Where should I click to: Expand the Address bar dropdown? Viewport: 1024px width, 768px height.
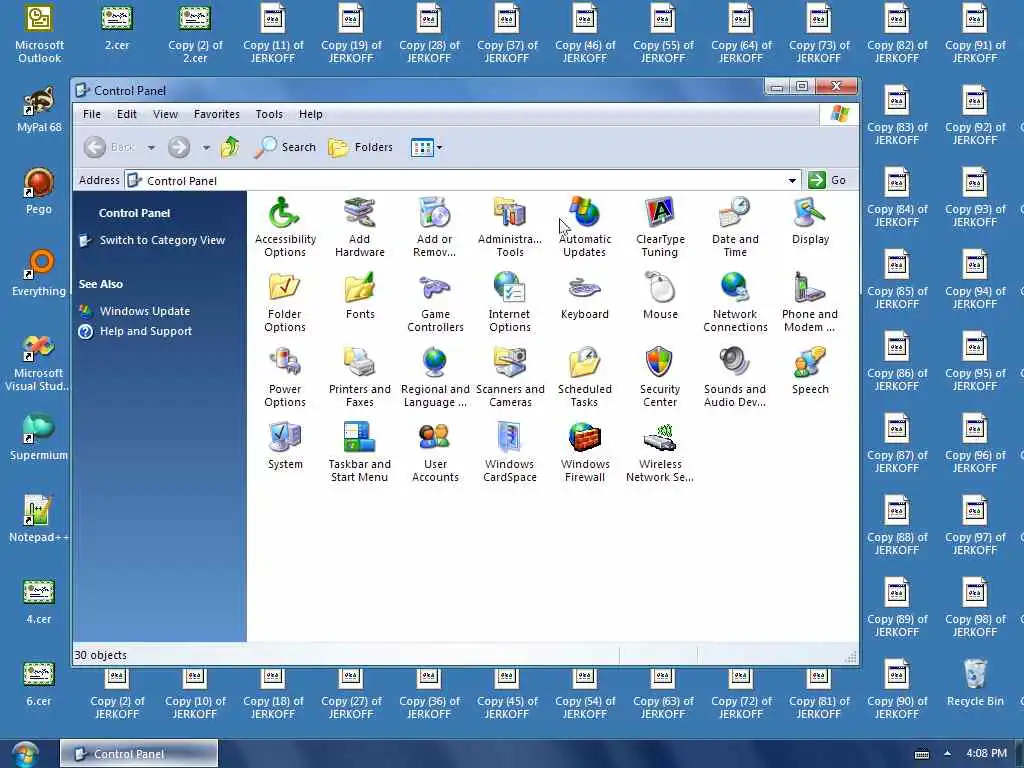click(792, 180)
